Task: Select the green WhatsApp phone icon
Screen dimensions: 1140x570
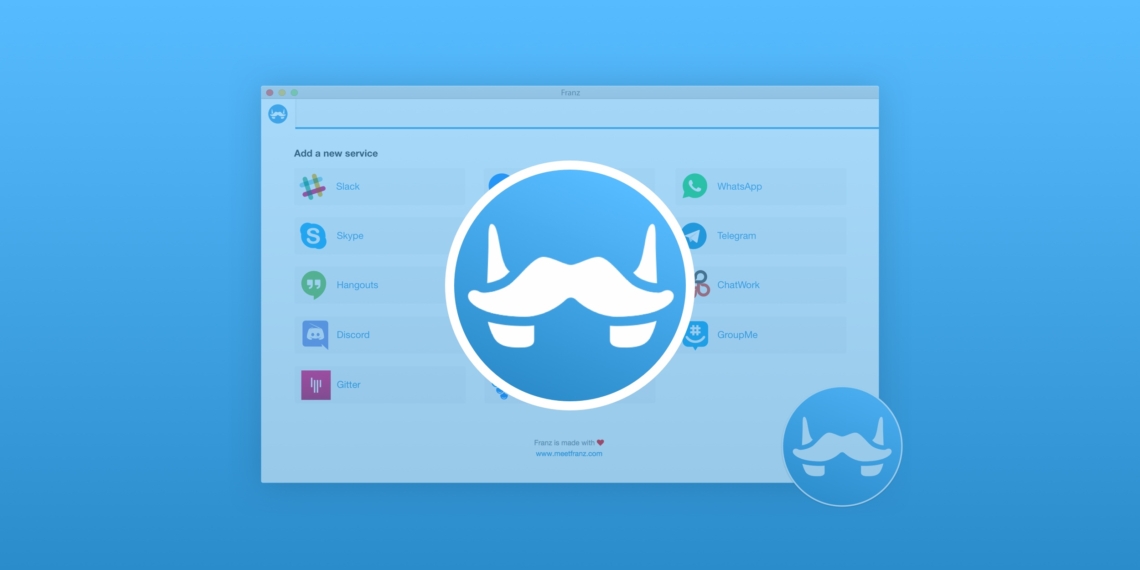Action: click(x=694, y=186)
